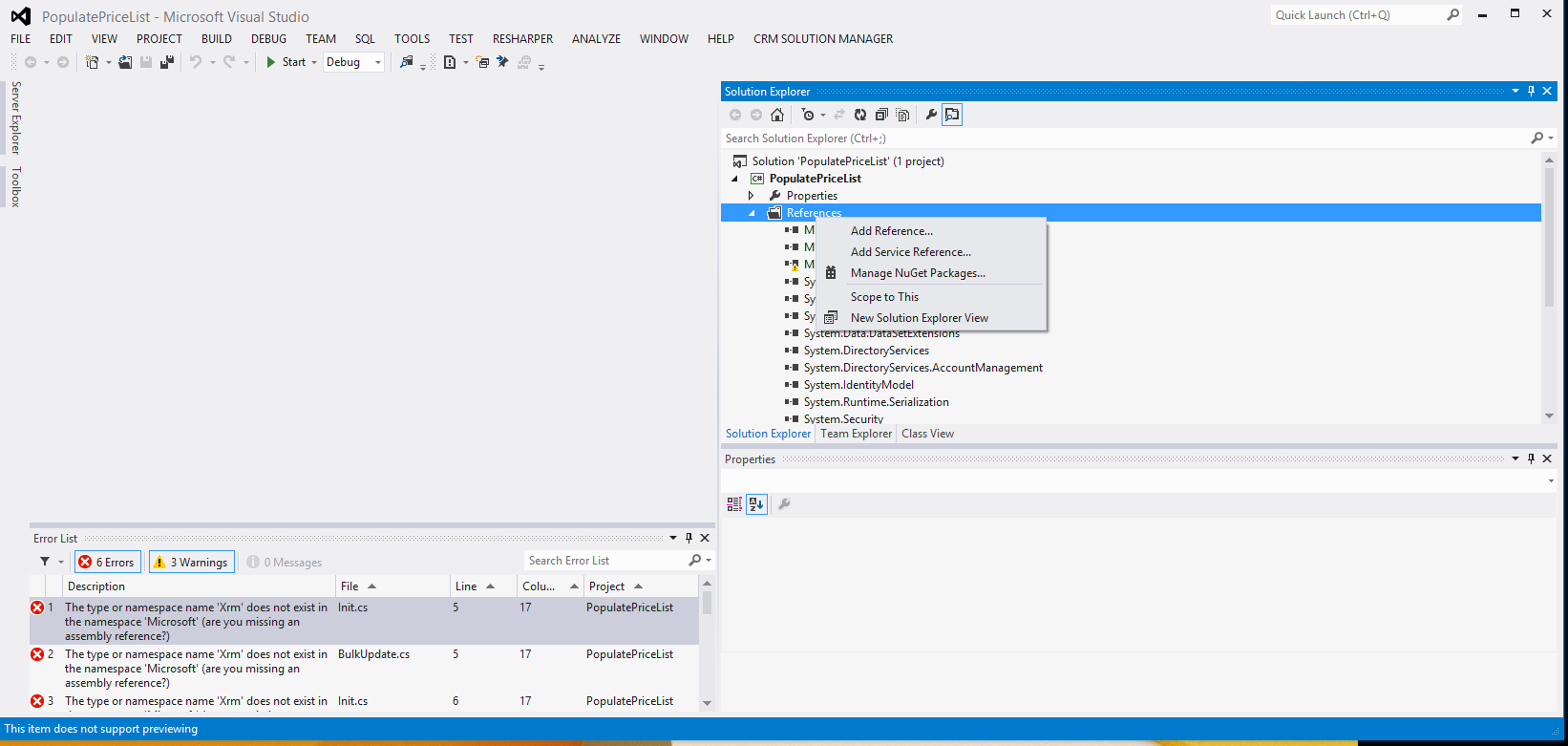Collapse the PopulatePriceList project node
The height and width of the screenshot is (746, 1568).
[734, 179]
